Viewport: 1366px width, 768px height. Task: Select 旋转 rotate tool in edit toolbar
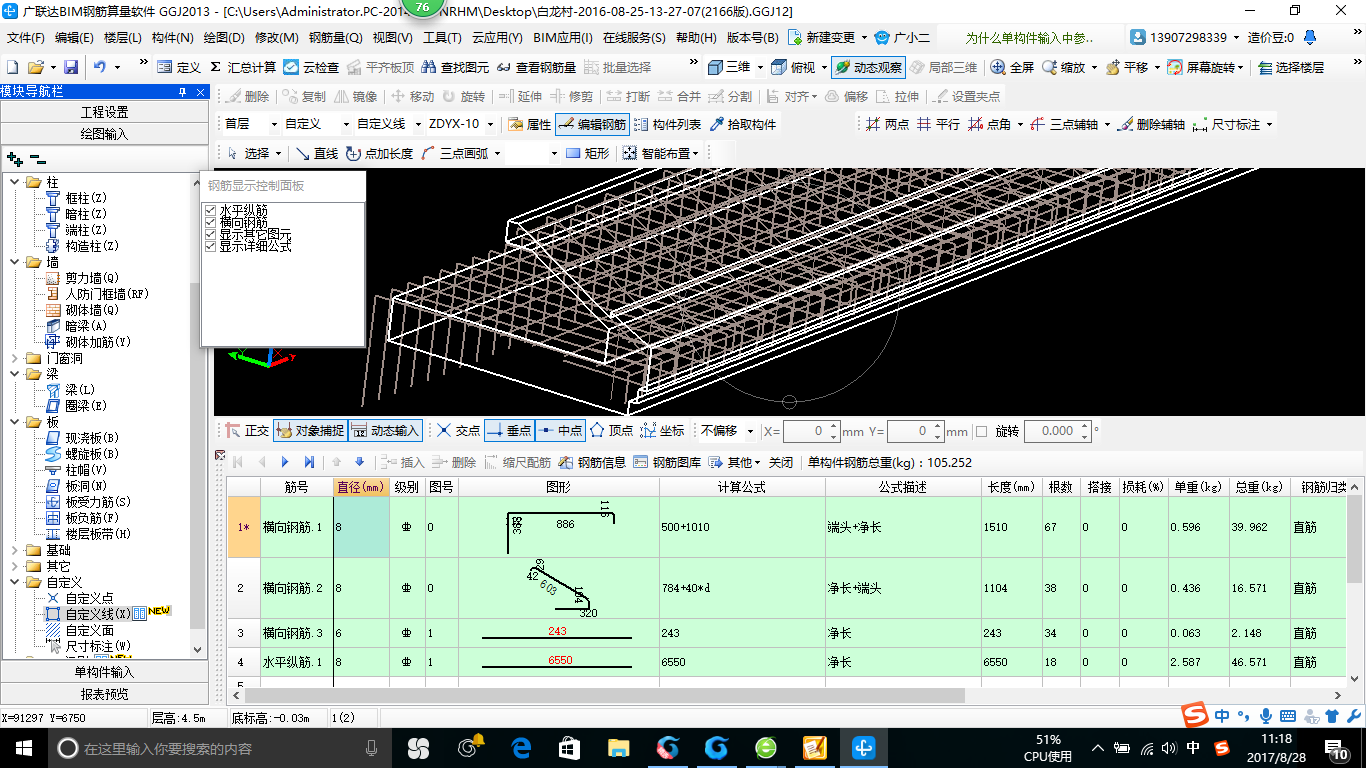(x=463, y=96)
